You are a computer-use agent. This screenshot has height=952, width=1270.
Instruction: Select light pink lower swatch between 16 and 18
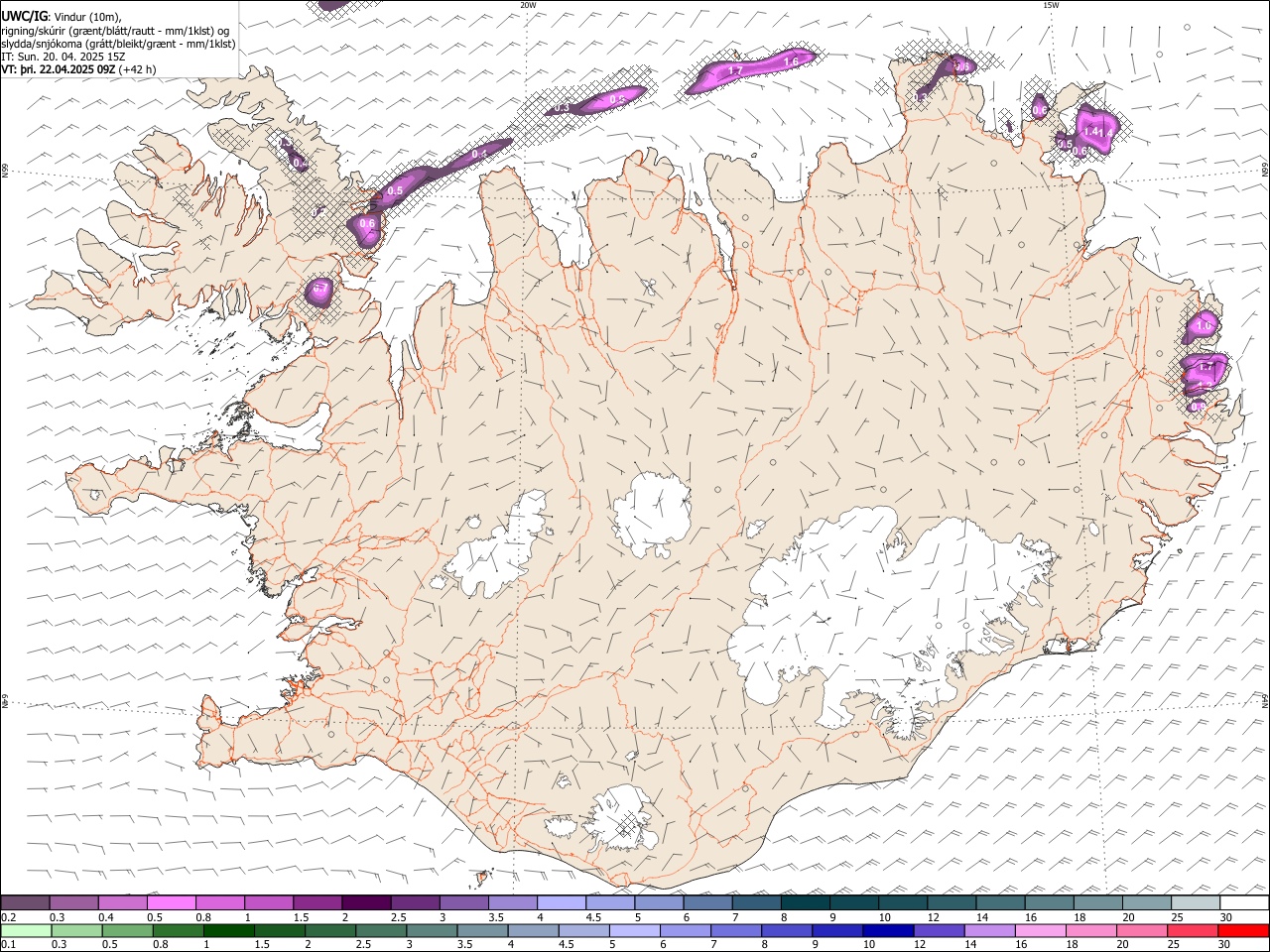1039,930
